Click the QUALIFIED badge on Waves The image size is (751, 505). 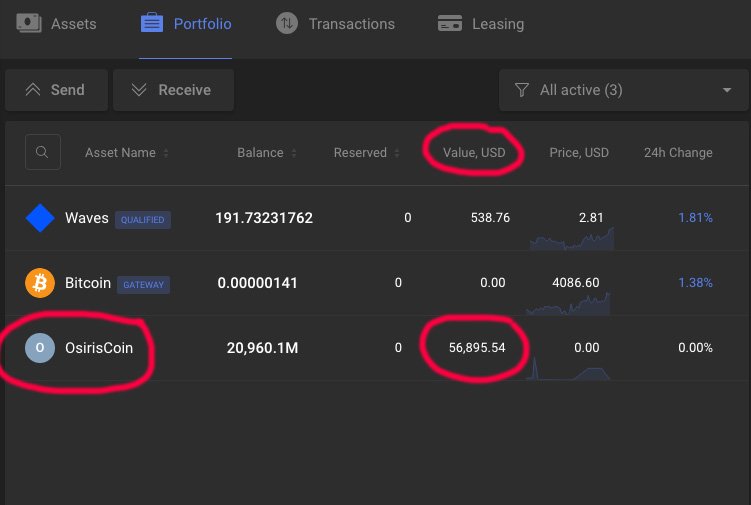[x=143, y=220]
